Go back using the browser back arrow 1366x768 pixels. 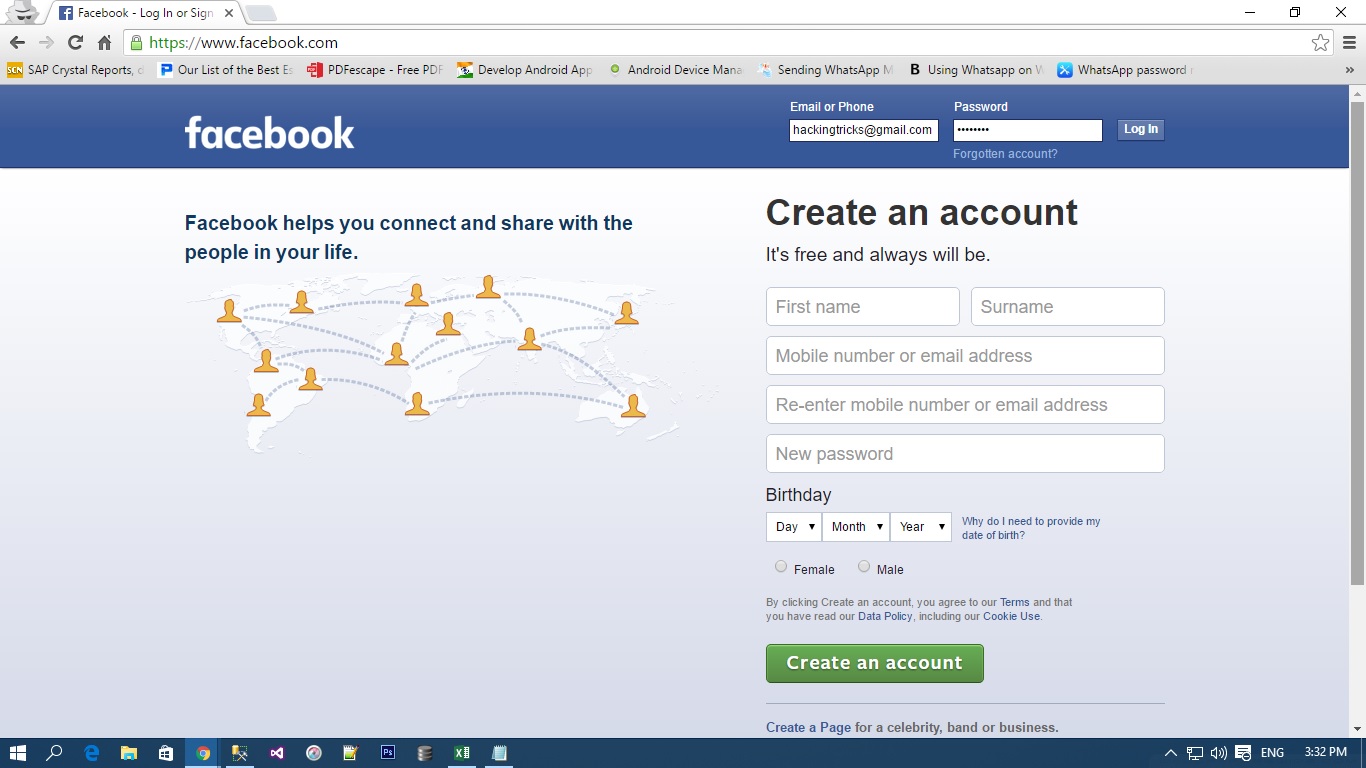point(17,43)
